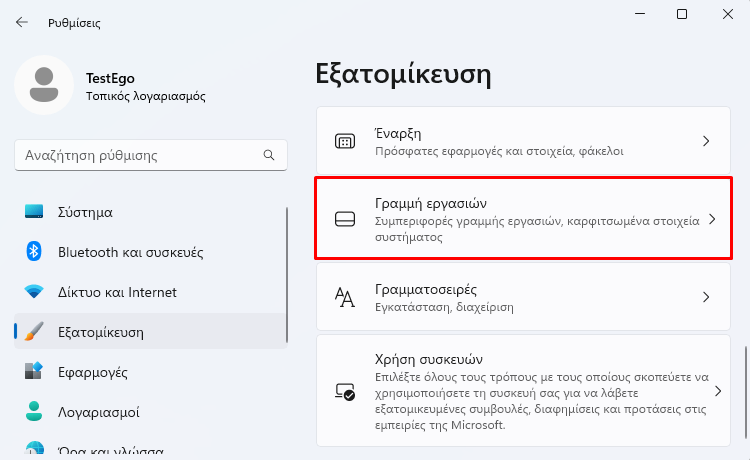
Task: Click the Wi-Fi network icon
Action: [35, 292]
